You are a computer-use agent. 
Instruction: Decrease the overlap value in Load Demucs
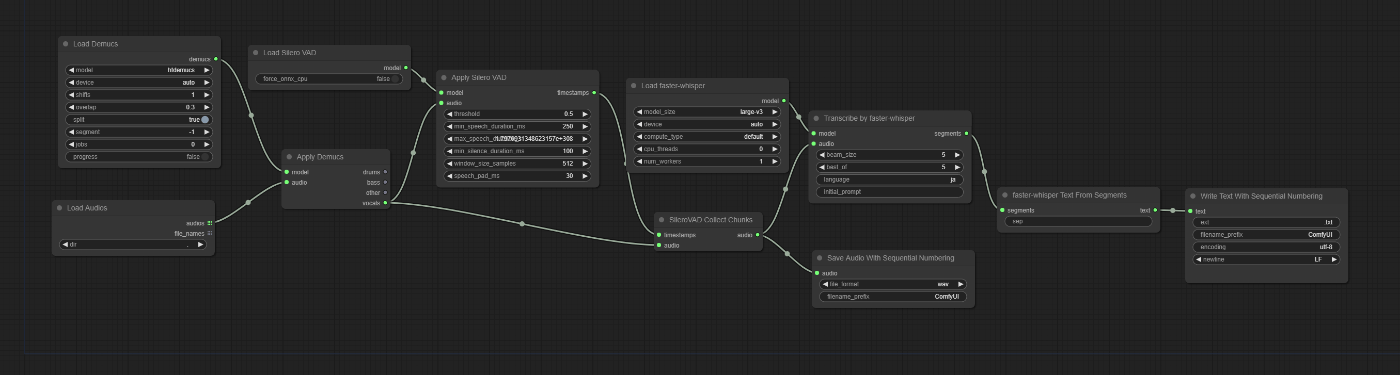tap(71, 107)
